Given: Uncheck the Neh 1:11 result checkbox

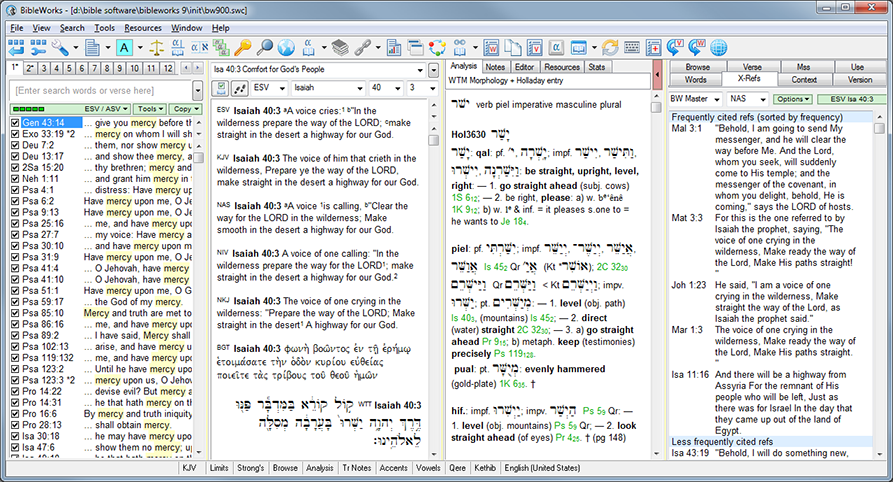Looking at the screenshot, I should (x=15, y=178).
